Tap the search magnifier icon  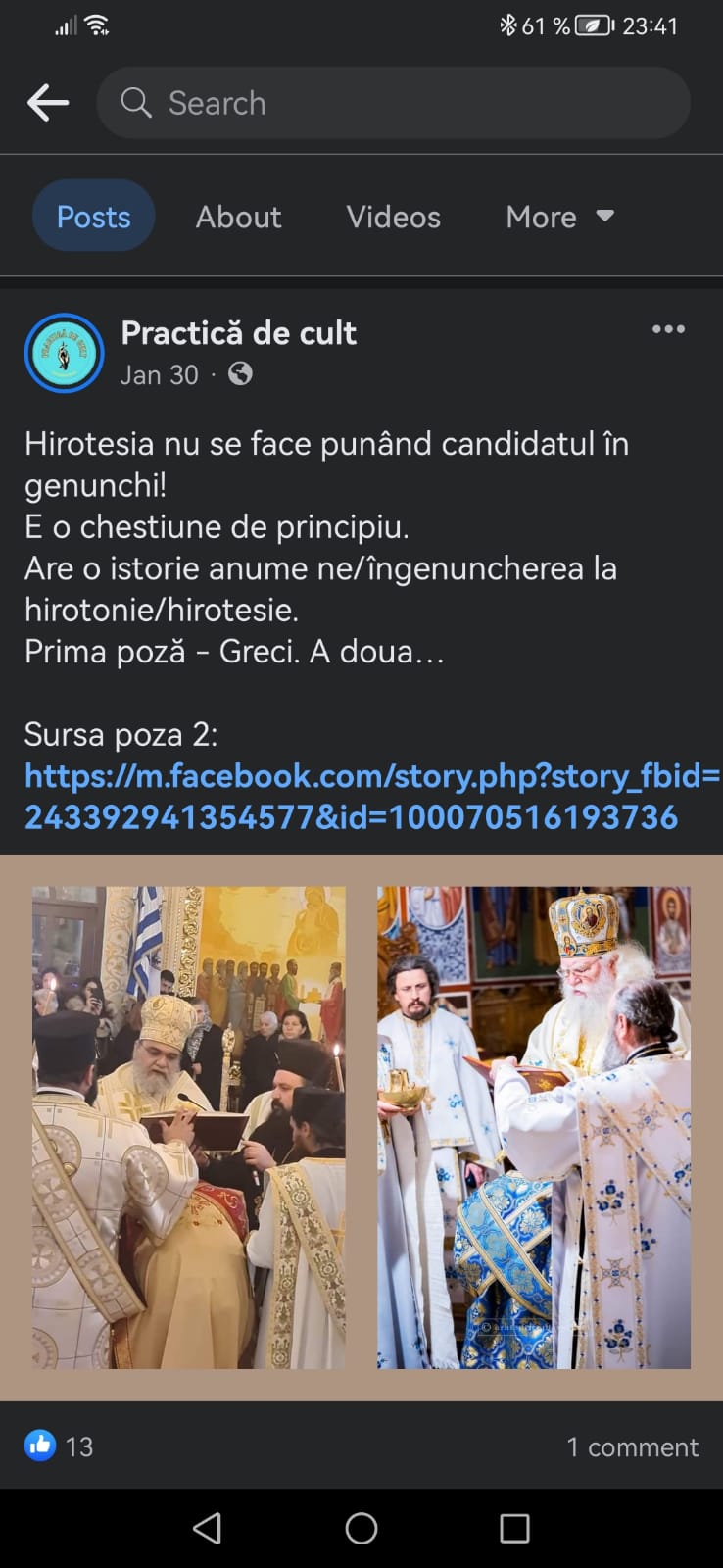(136, 103)
